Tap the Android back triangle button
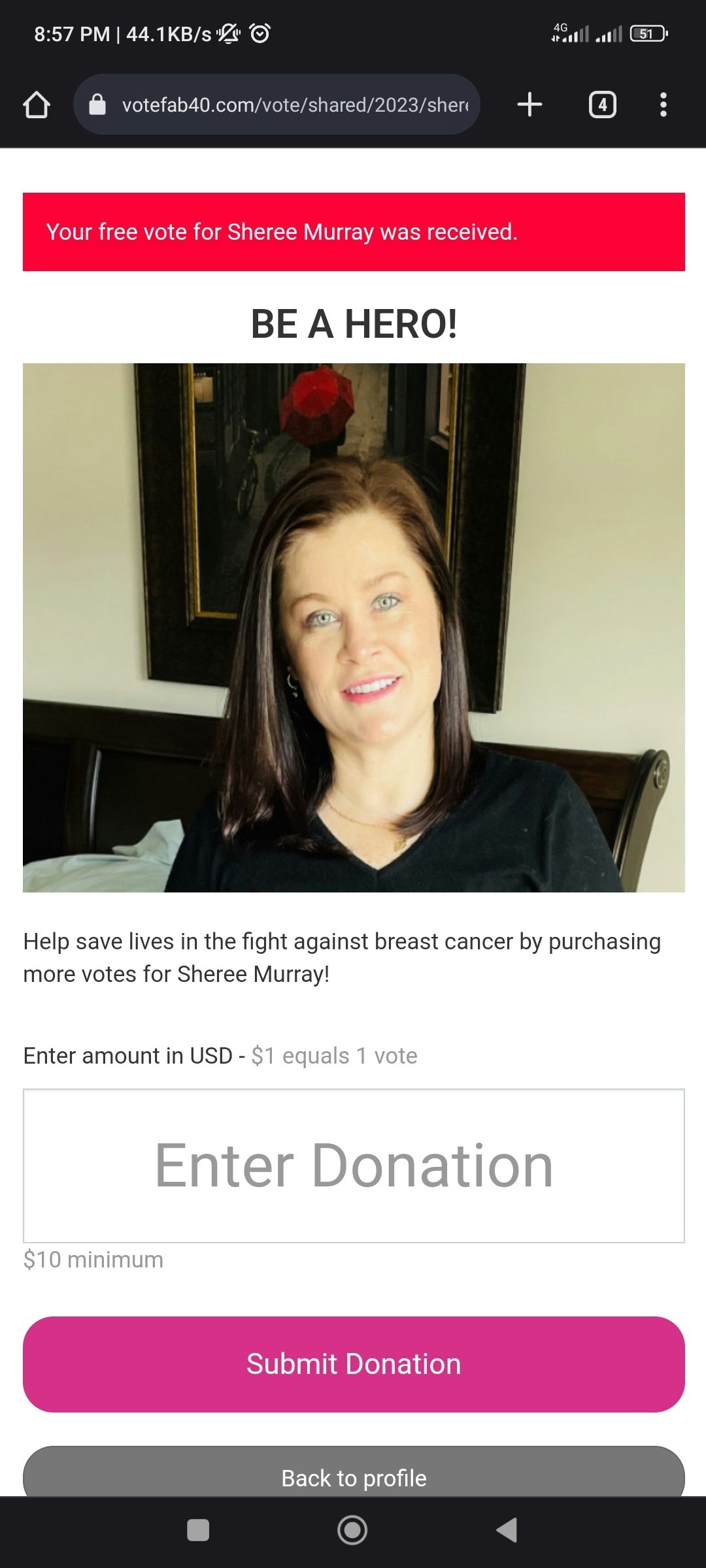Viewport: 706px width, 1568px height. point(507,1530)
